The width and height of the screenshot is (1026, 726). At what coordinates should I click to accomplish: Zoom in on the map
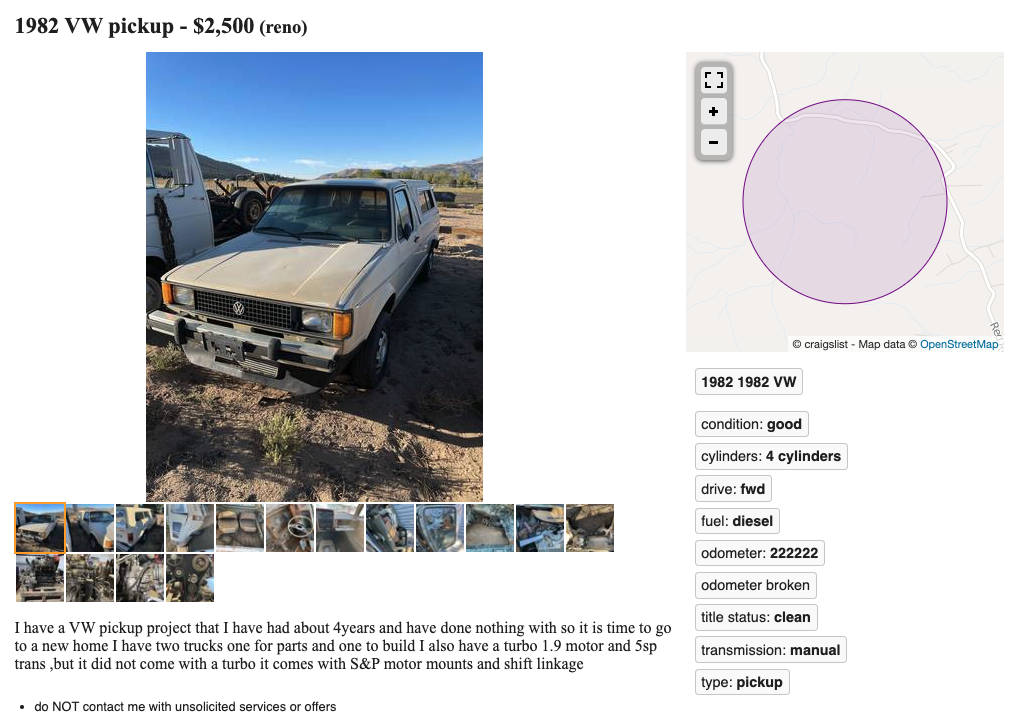click(713, 111)
